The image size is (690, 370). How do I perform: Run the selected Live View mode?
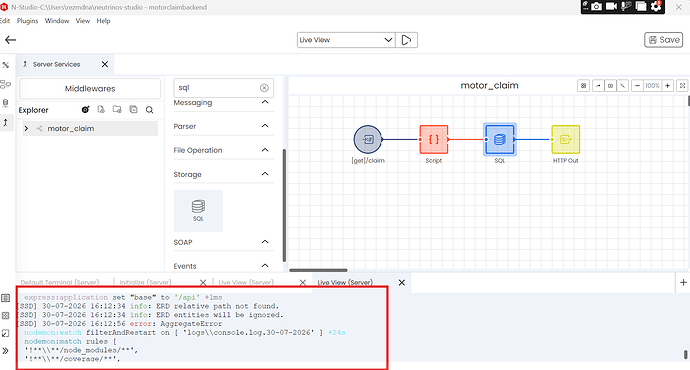point(406,40)
